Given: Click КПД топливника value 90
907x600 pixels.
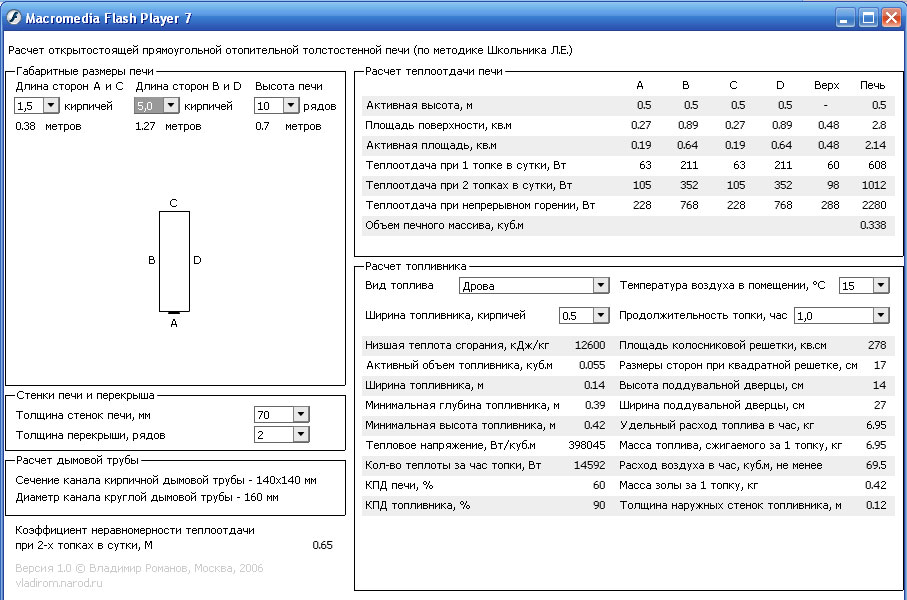Looking at the screenshot, I should point(599,505).
